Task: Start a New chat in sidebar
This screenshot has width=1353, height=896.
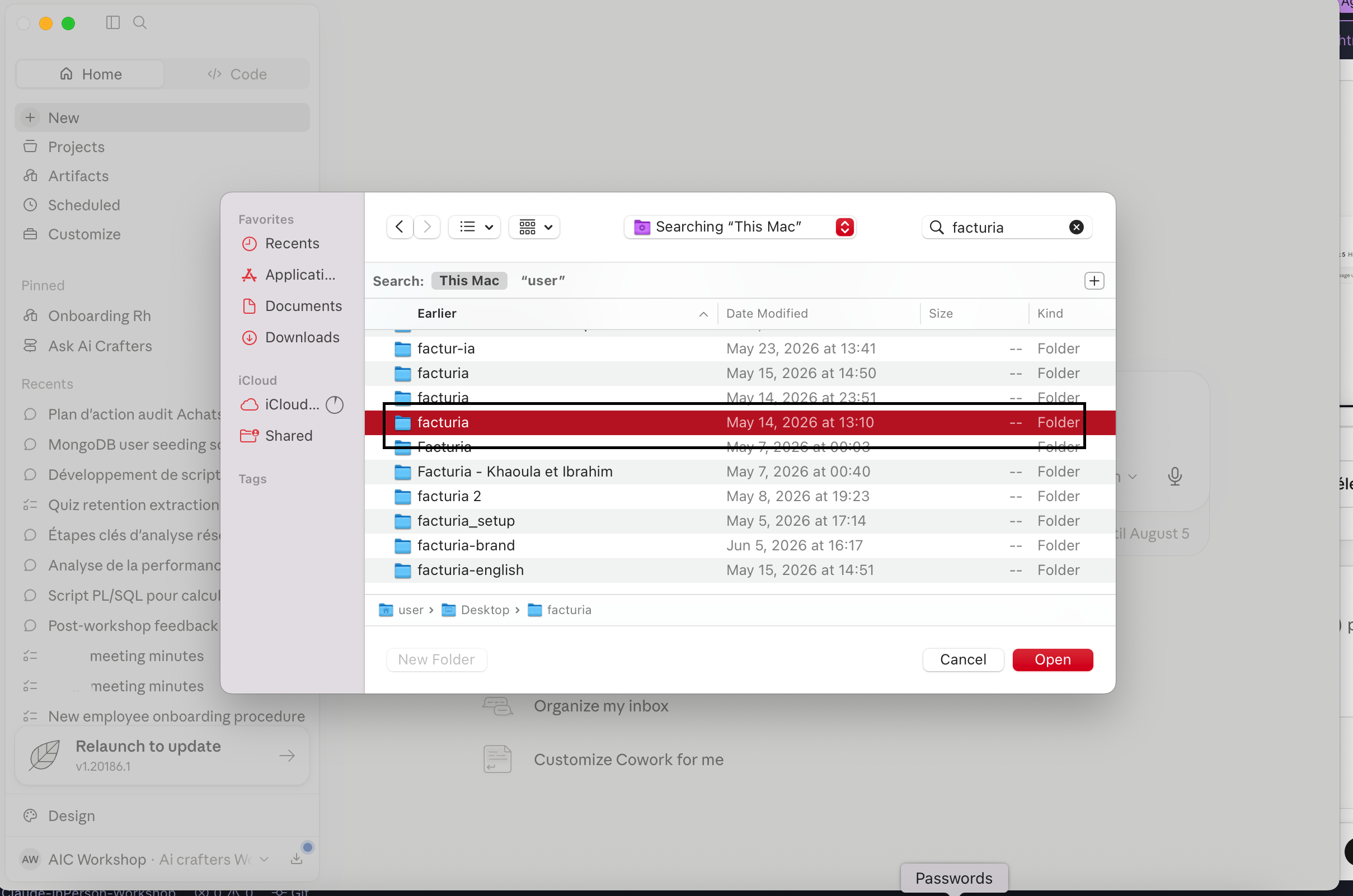Action: pos(162,117)
